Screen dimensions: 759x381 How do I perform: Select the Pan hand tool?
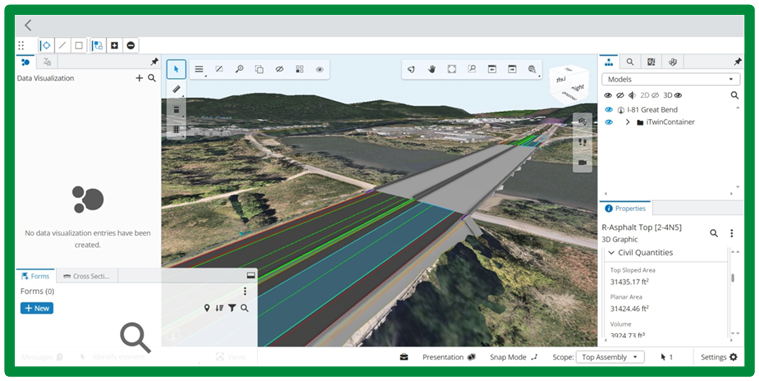click(x=431, y=69)
